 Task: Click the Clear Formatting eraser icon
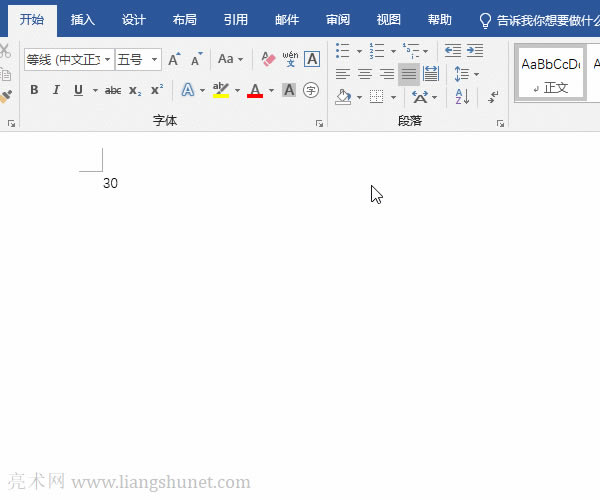268,59
